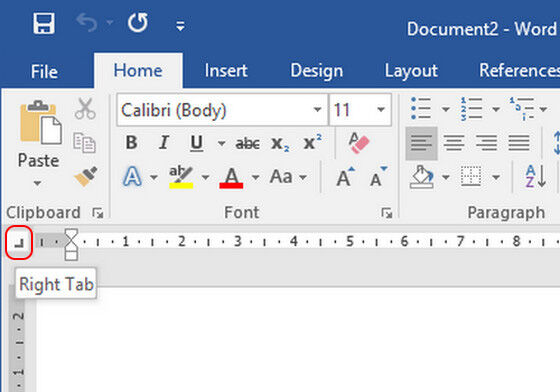The width and height of the screenshot is (560, 392).
Task: Click the horizontal ruler at the 4 mark
Action: [294, 242]
